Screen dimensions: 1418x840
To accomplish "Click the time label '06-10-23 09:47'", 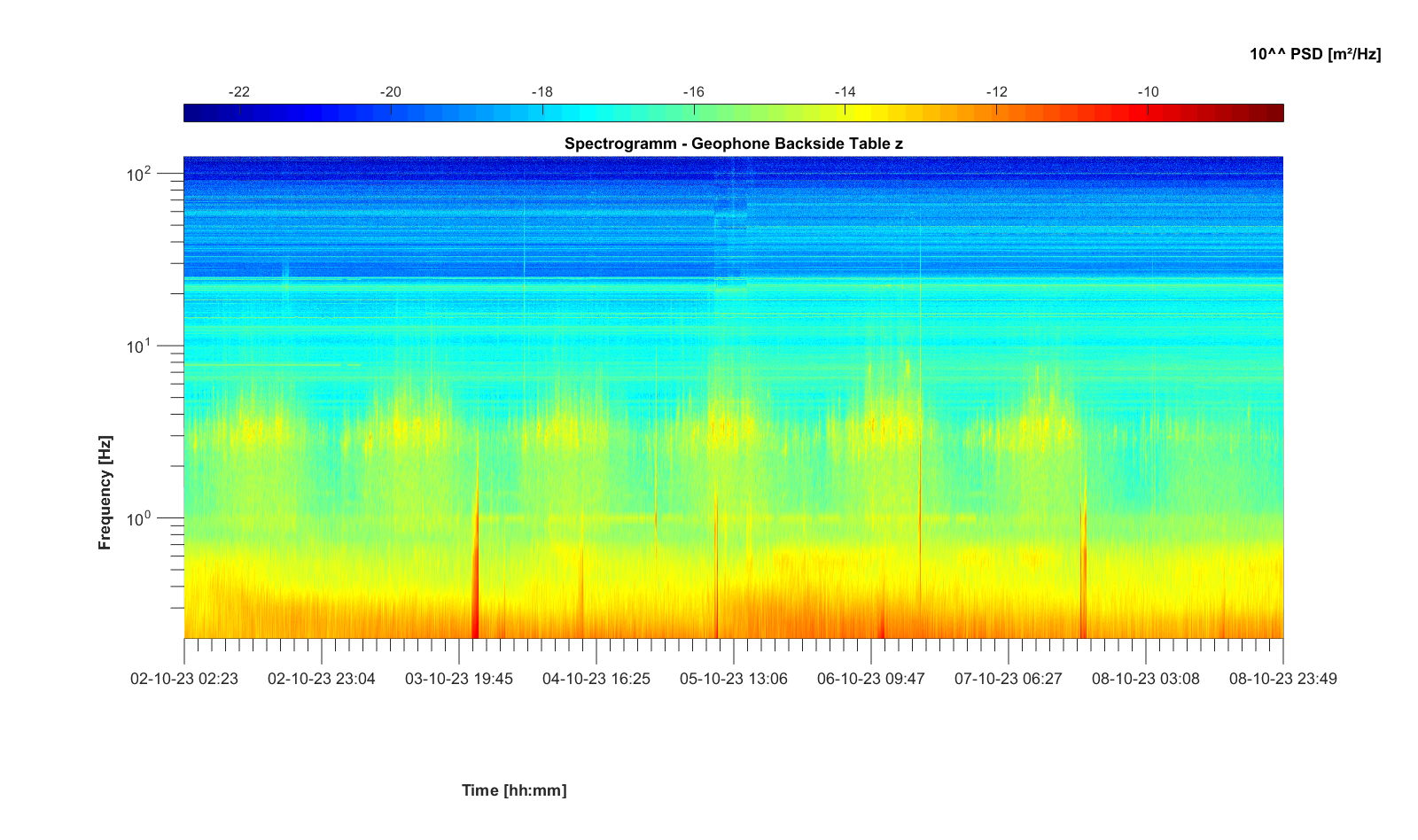I will tap(871, 679).
